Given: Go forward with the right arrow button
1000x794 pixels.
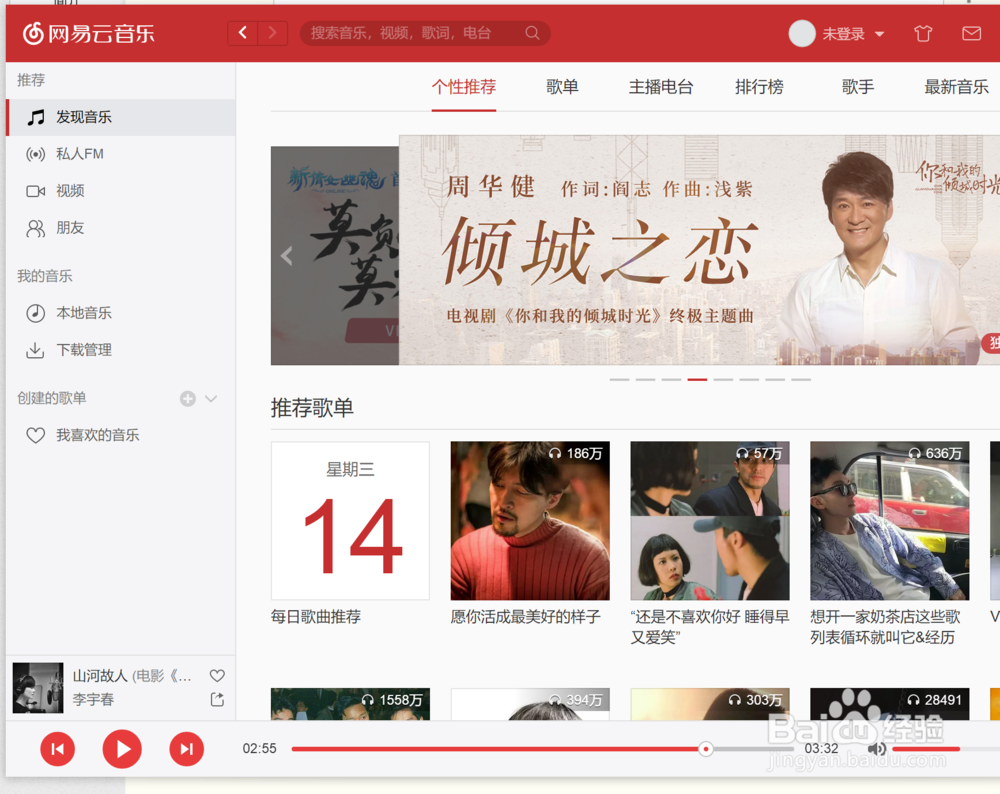Looking at the screenshot, I should 272,33.
